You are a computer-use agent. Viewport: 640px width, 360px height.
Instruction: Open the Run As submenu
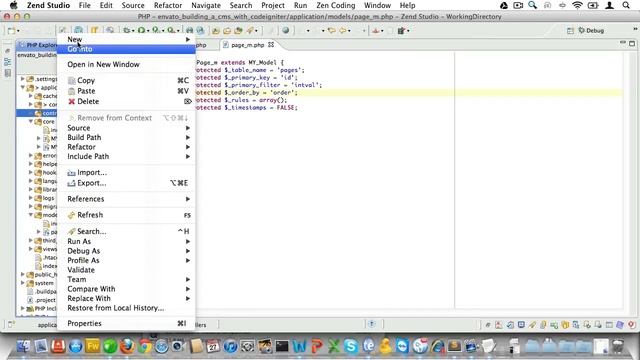[x=126, y=241]
